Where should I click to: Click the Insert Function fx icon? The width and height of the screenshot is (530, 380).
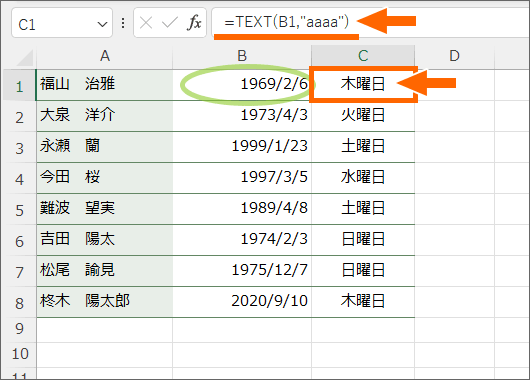tap(194, 23)
